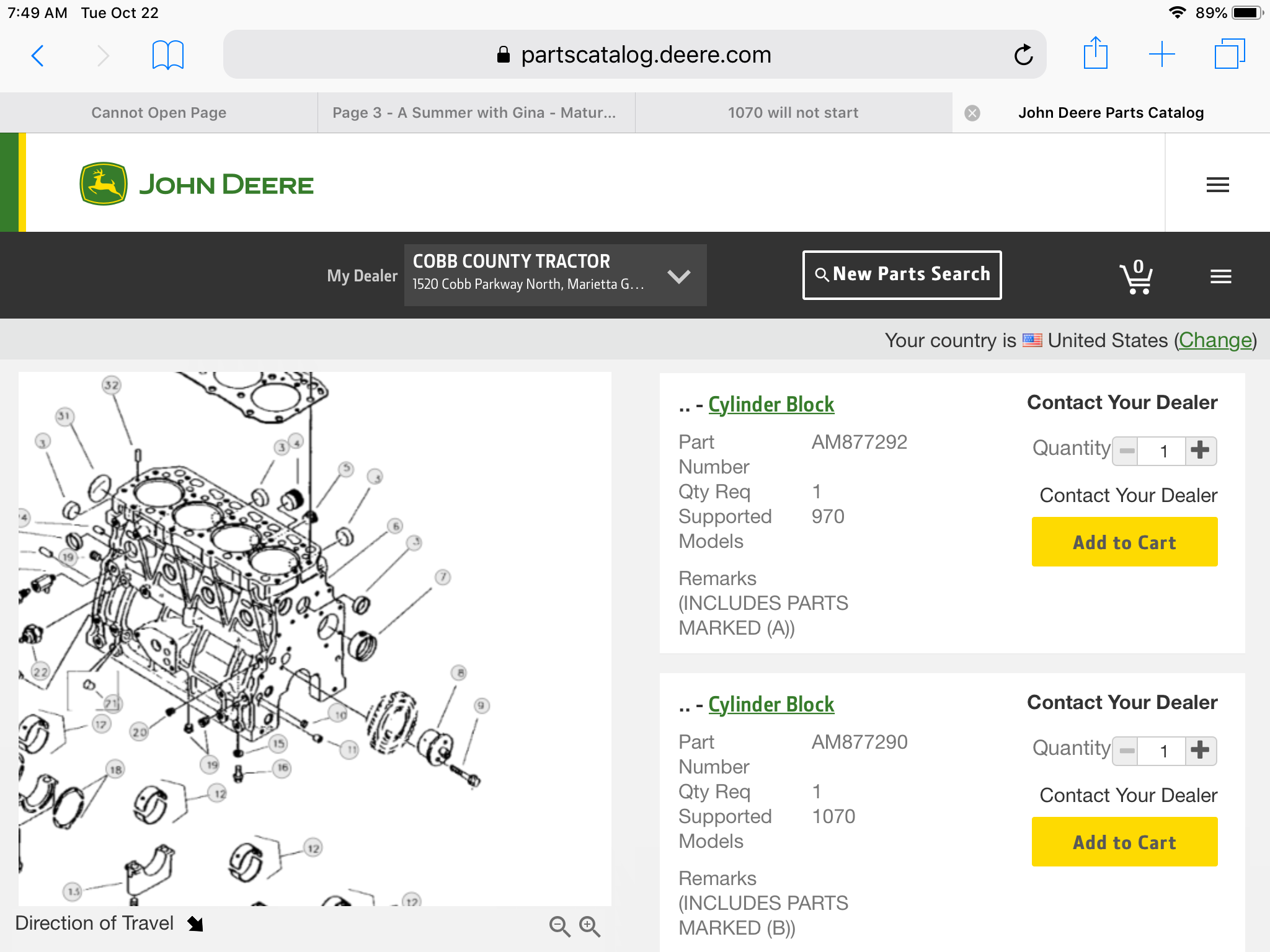Reload the page with refresh icon
The width and height of the screenshot is (1270, 952).
tap(1024, 55)
